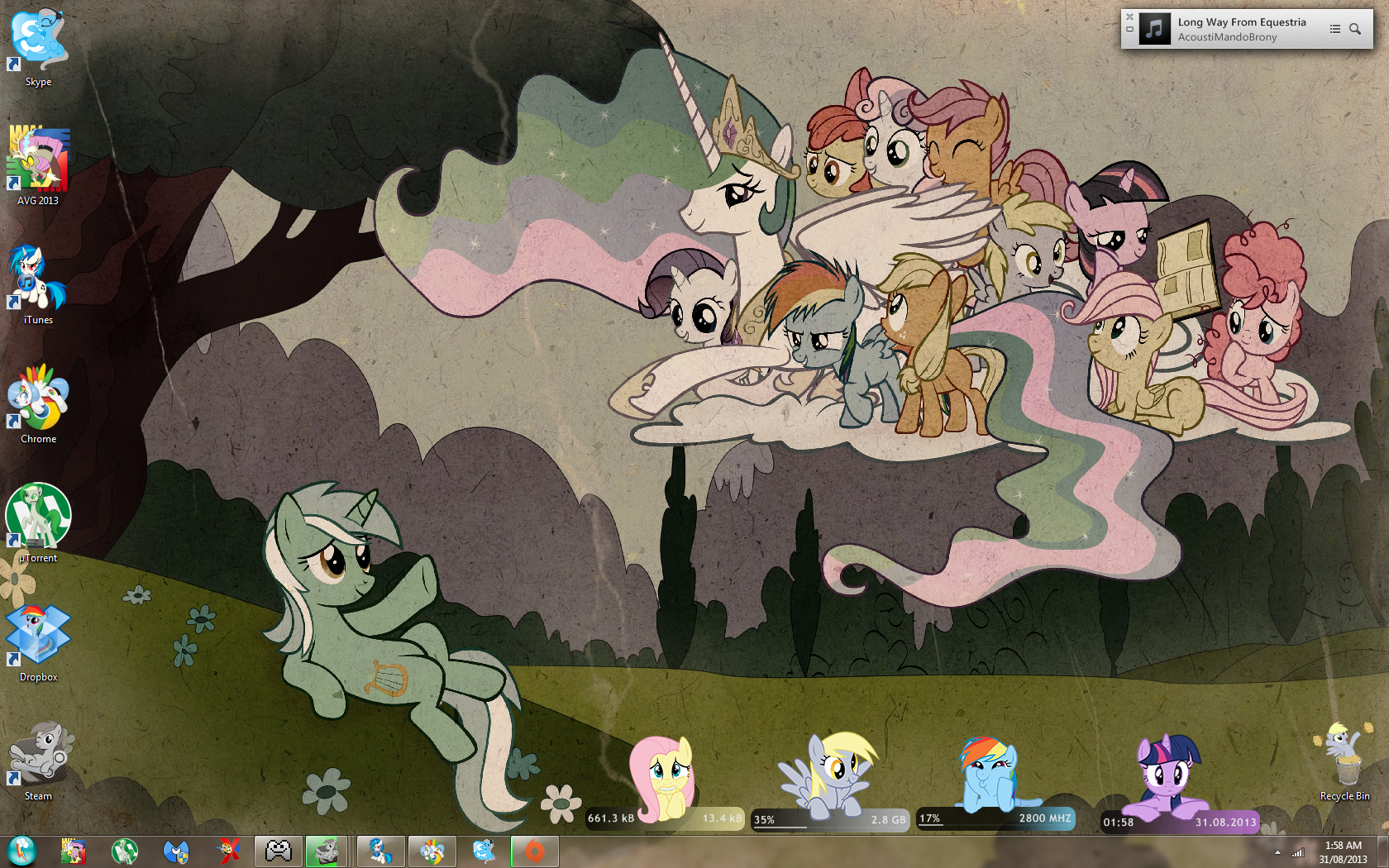Show hidden system tray icons arrow
The height and width of the screenshot is (868, 1389).
tap(1277, 852)
